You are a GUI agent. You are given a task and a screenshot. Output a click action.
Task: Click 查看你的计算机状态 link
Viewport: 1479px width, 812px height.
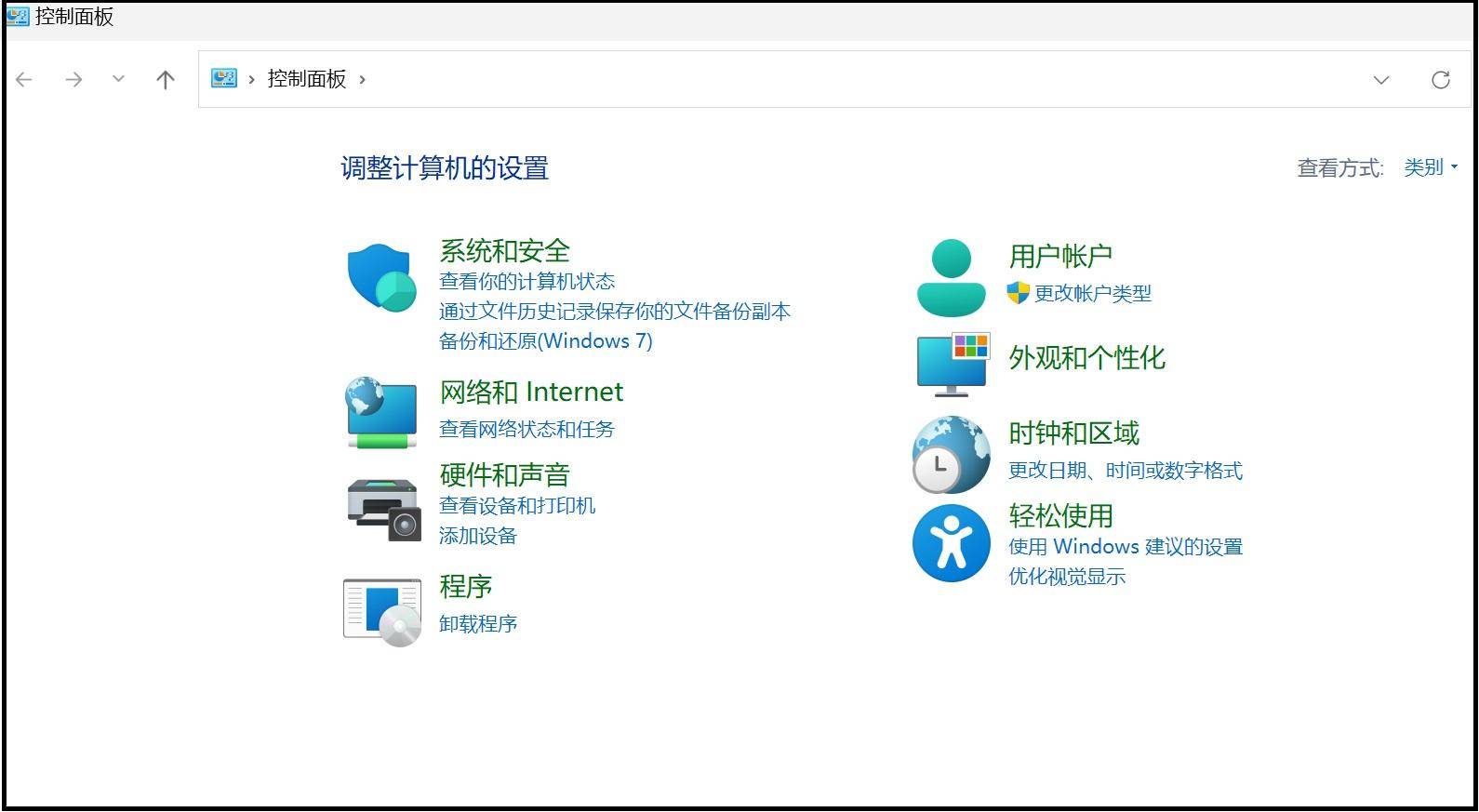pyautogui.click(x=526, y=282)
